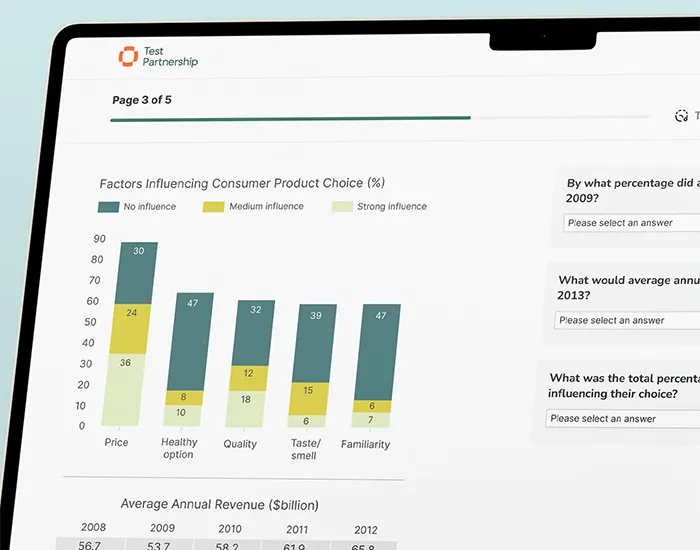Click the 2008 column header
The height and width of the screenshot is (550, 700).
[93, 527]
